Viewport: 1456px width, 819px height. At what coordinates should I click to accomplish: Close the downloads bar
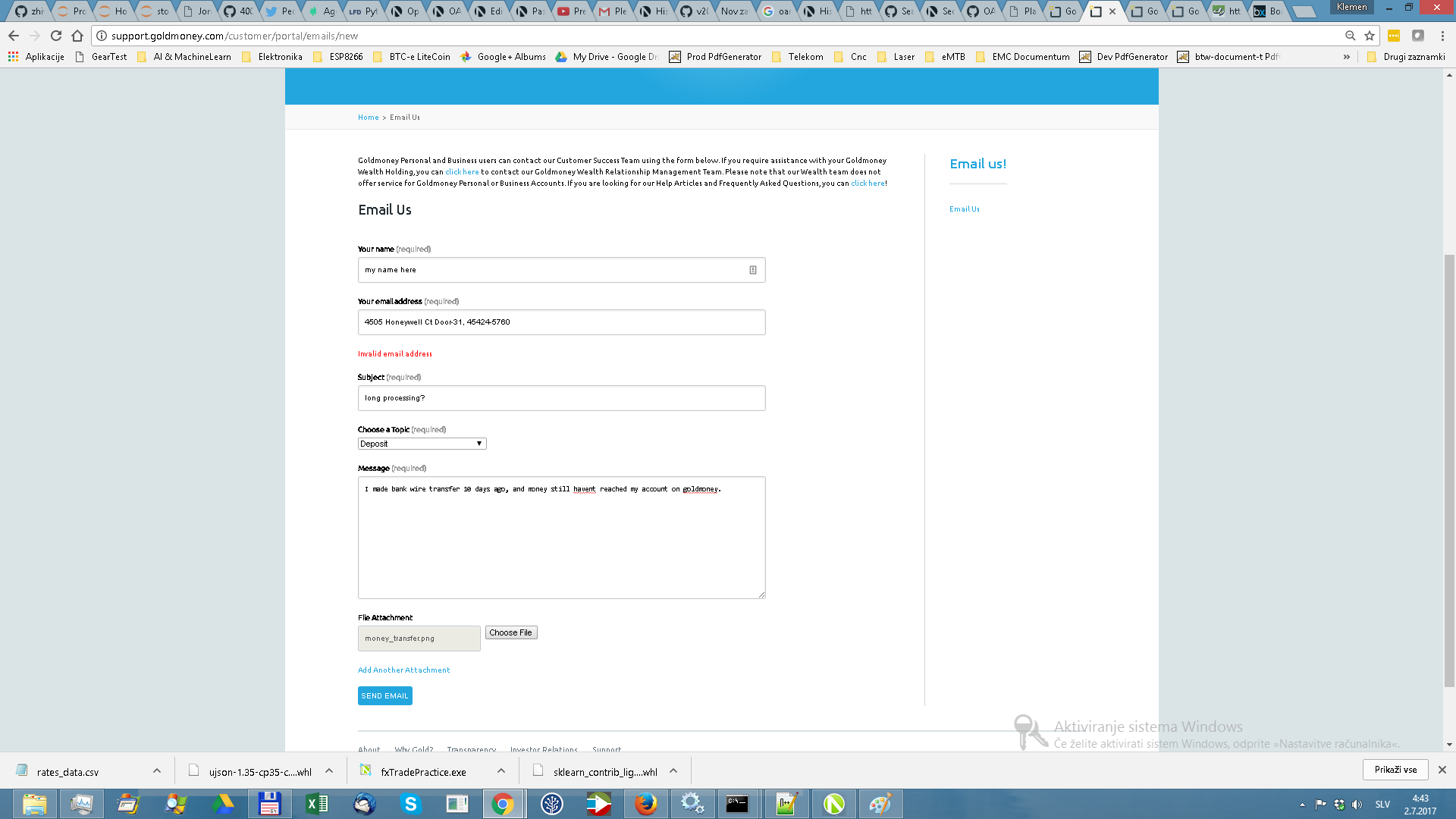click(x=1442, y=770)
